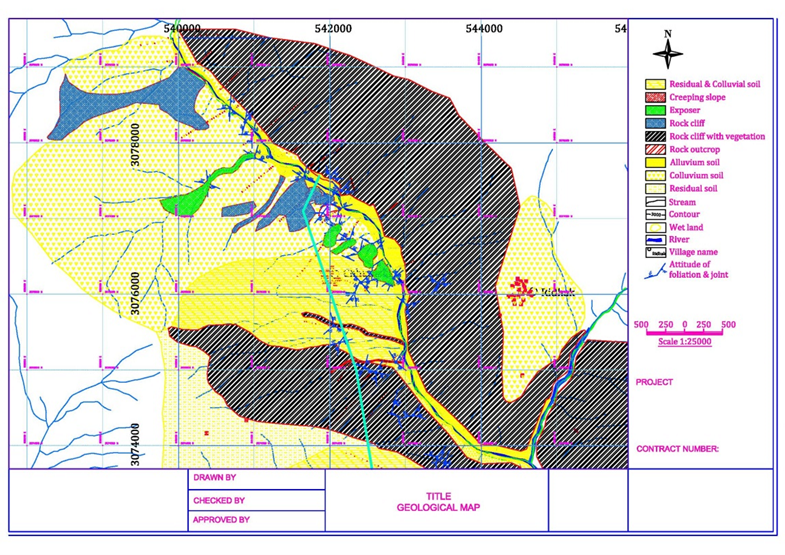
Task: Pick the yellow Alluvium soil swatch
Action: click(655, 162)
